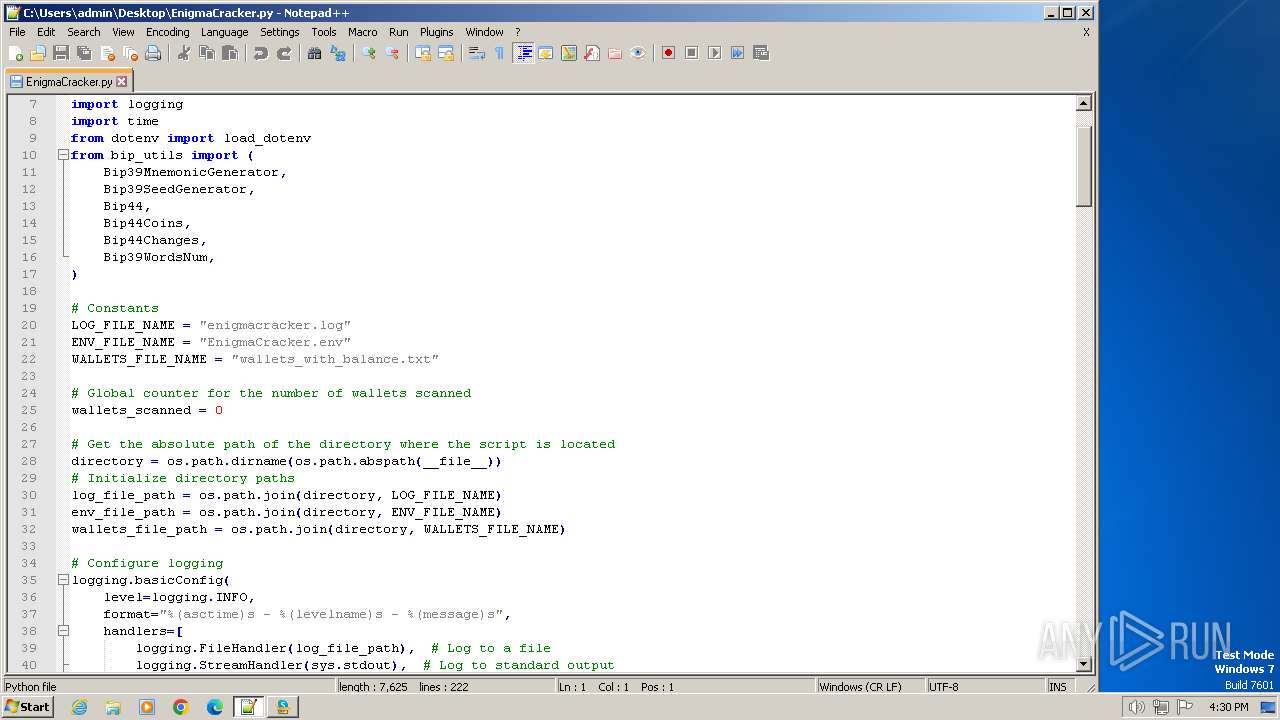The width and height of the screenshot is (1280, 720).
Task: Click the Paste toolbar icon
Action: (230, 53)
